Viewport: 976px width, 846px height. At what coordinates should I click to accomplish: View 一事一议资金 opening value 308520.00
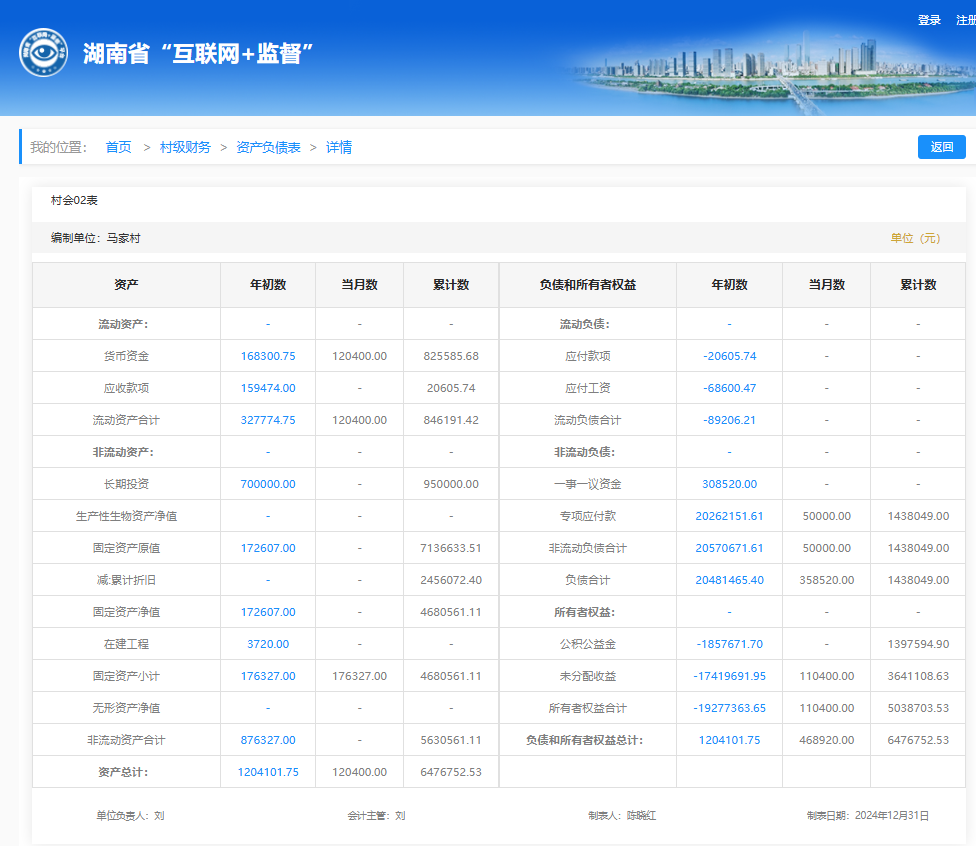(729, 484)
